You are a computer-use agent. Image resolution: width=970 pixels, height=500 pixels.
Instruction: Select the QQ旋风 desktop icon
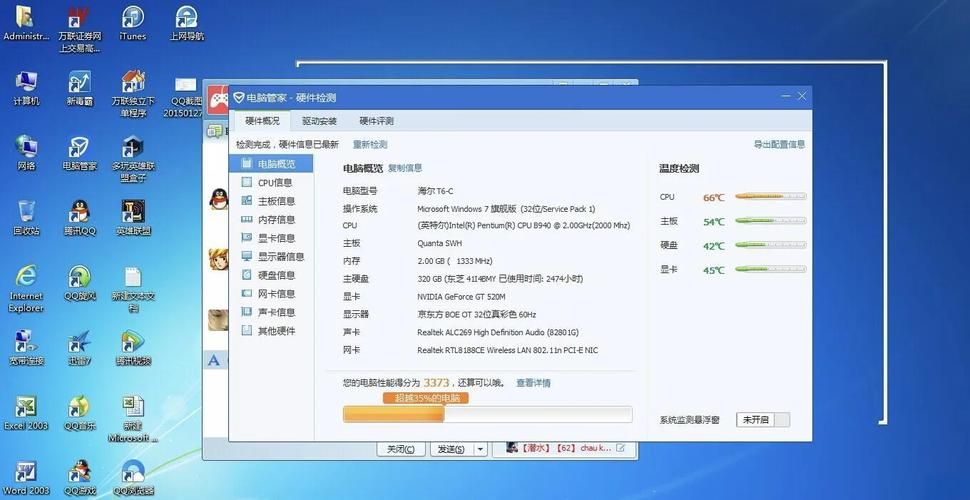pos(79,283)
